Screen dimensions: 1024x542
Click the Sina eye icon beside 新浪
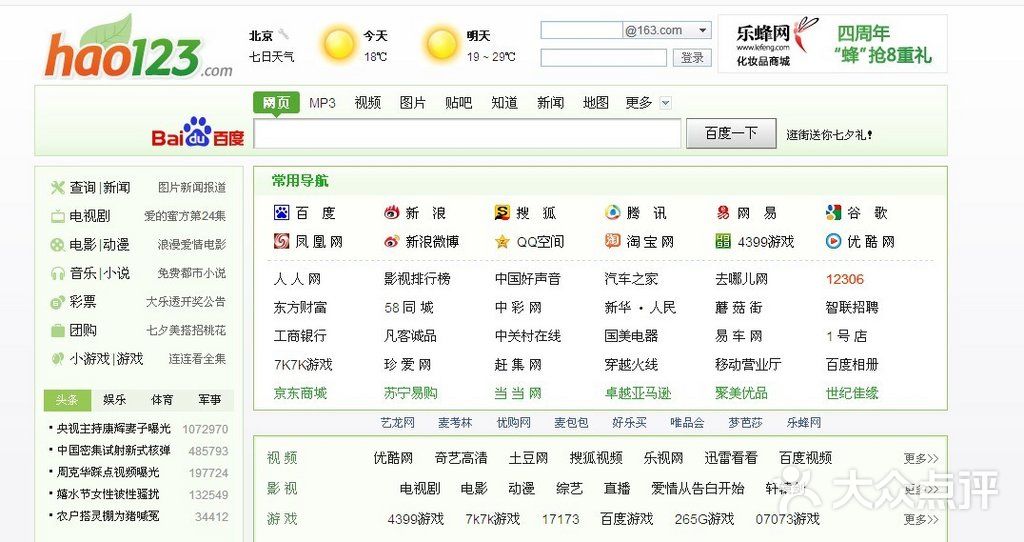coord(392,212)
